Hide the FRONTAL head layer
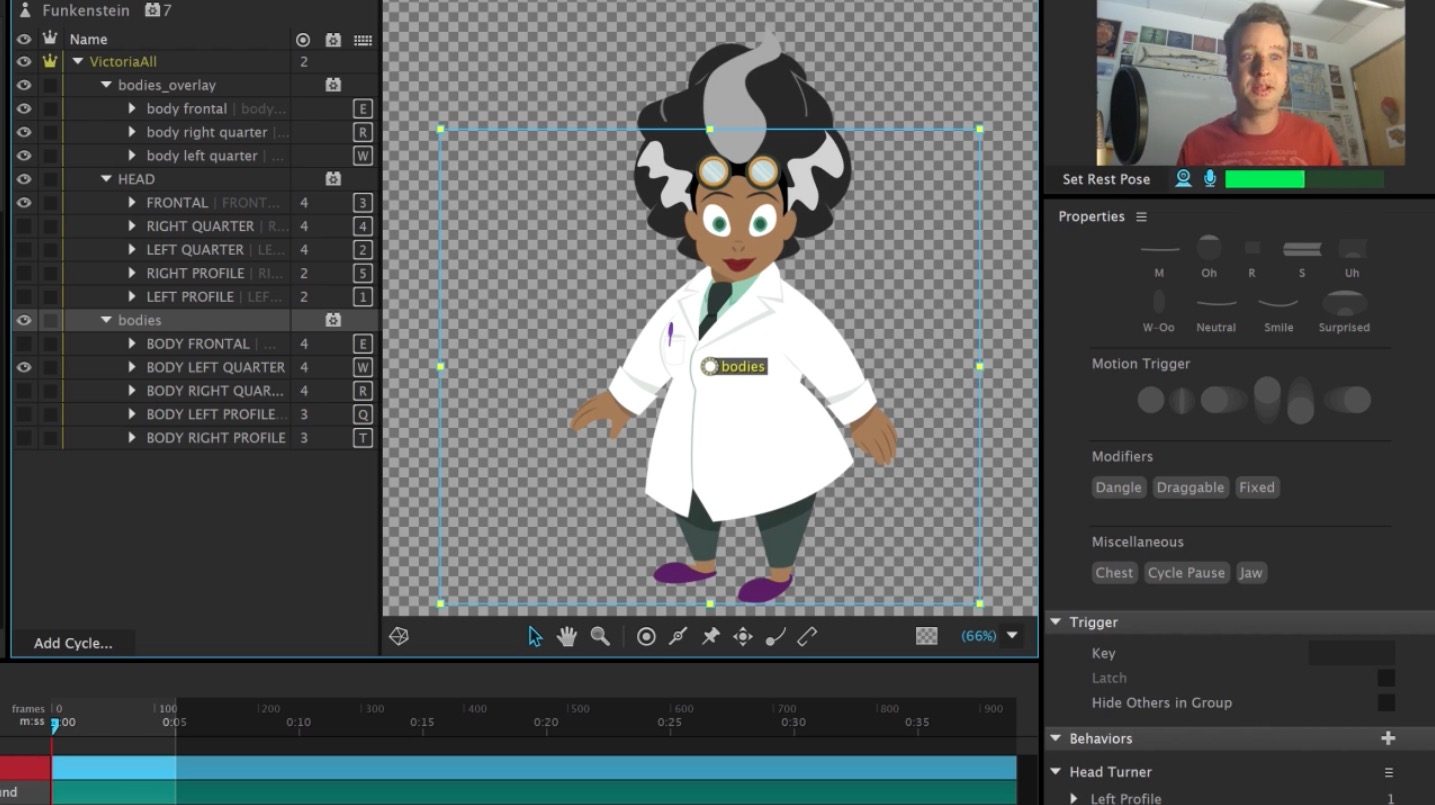 point(24,203)
